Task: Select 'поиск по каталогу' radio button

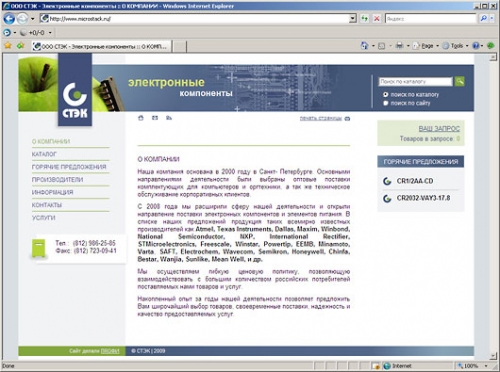Action: pos(386,95)
